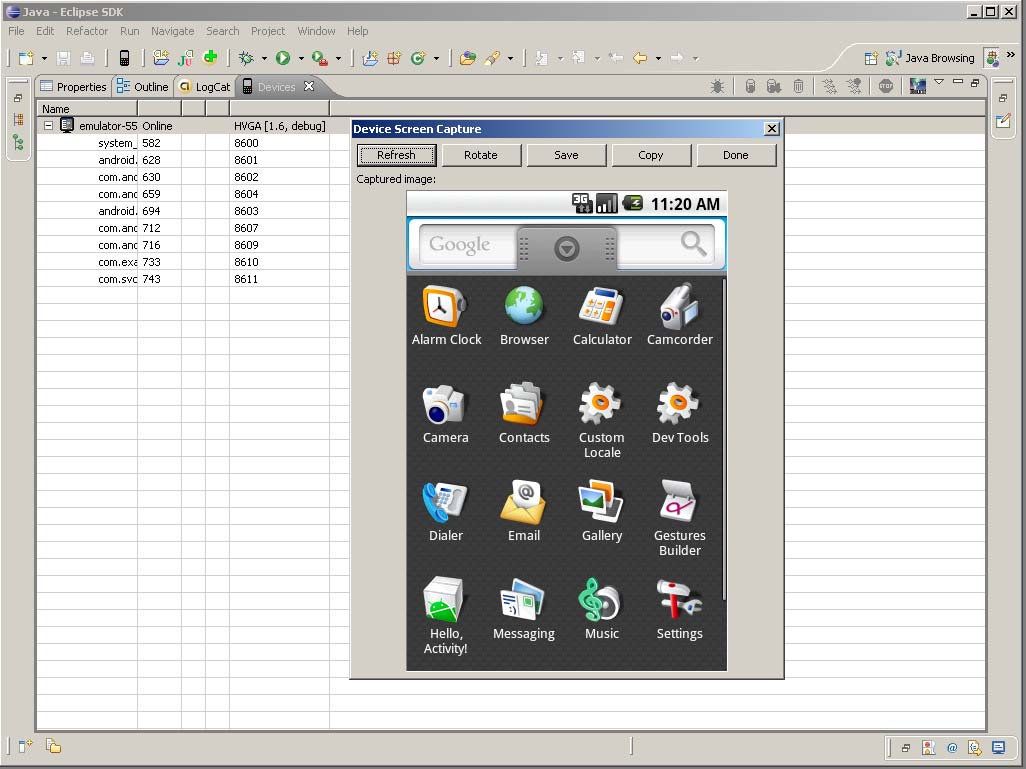Open the Window menu
The height and width of the screenshot is (769, 1026).
(316, 31)
